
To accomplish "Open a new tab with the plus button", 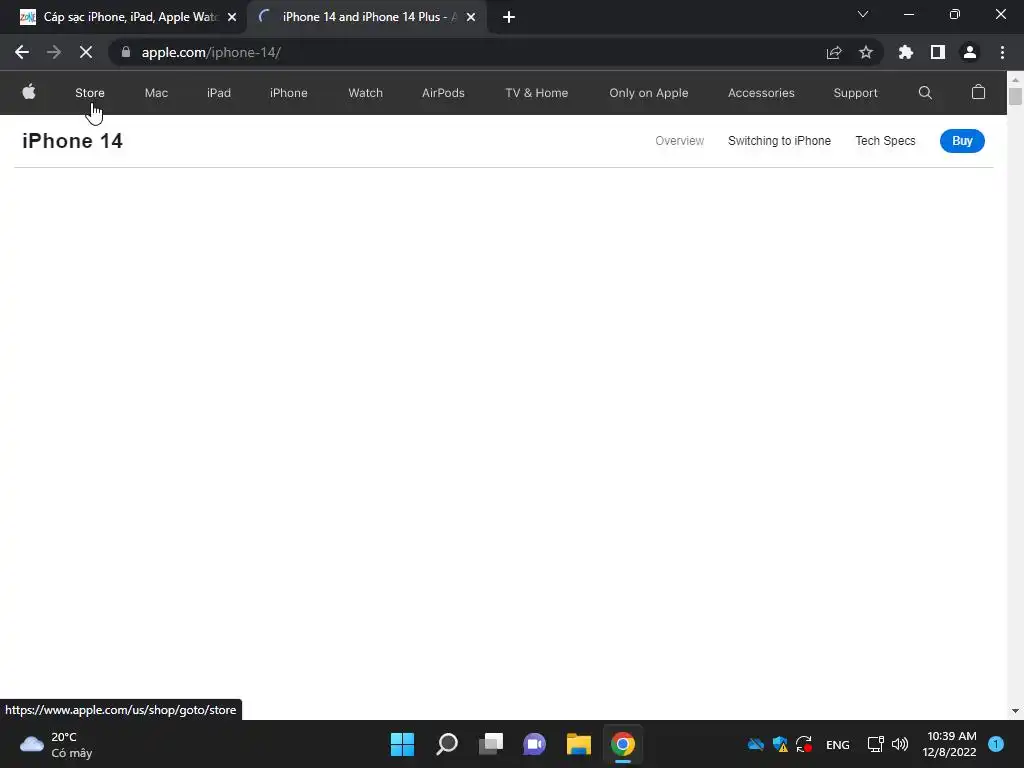I will coord(509,17).
